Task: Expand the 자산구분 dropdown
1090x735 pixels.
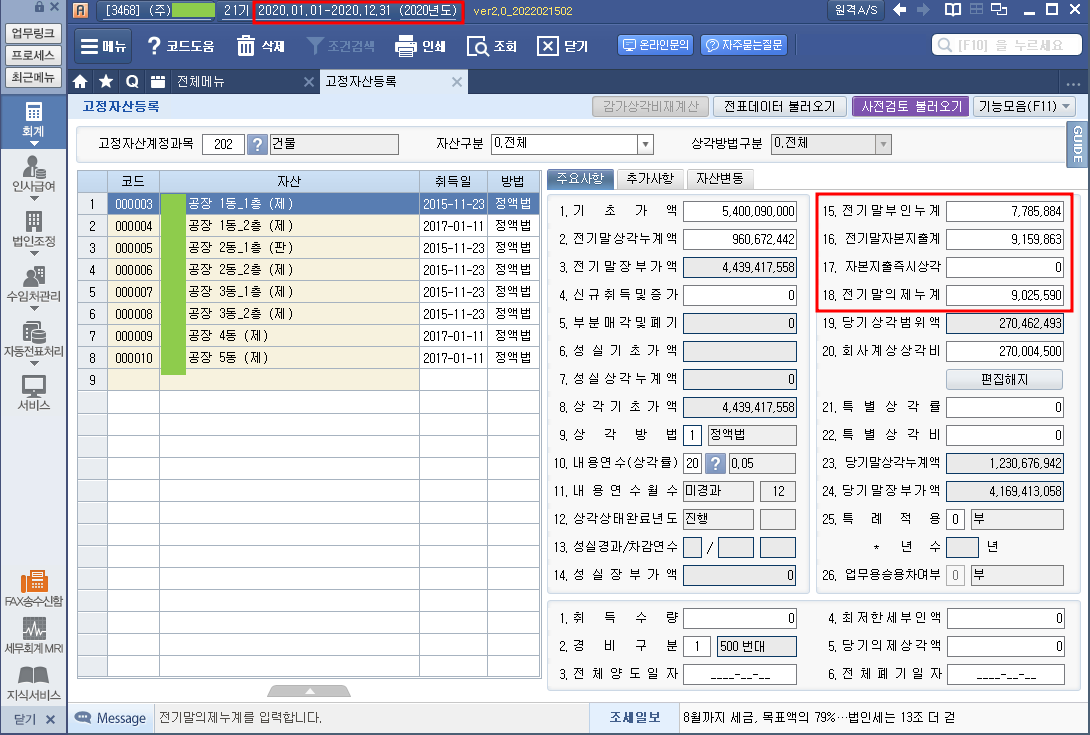Action: click(x=645, y=144)
